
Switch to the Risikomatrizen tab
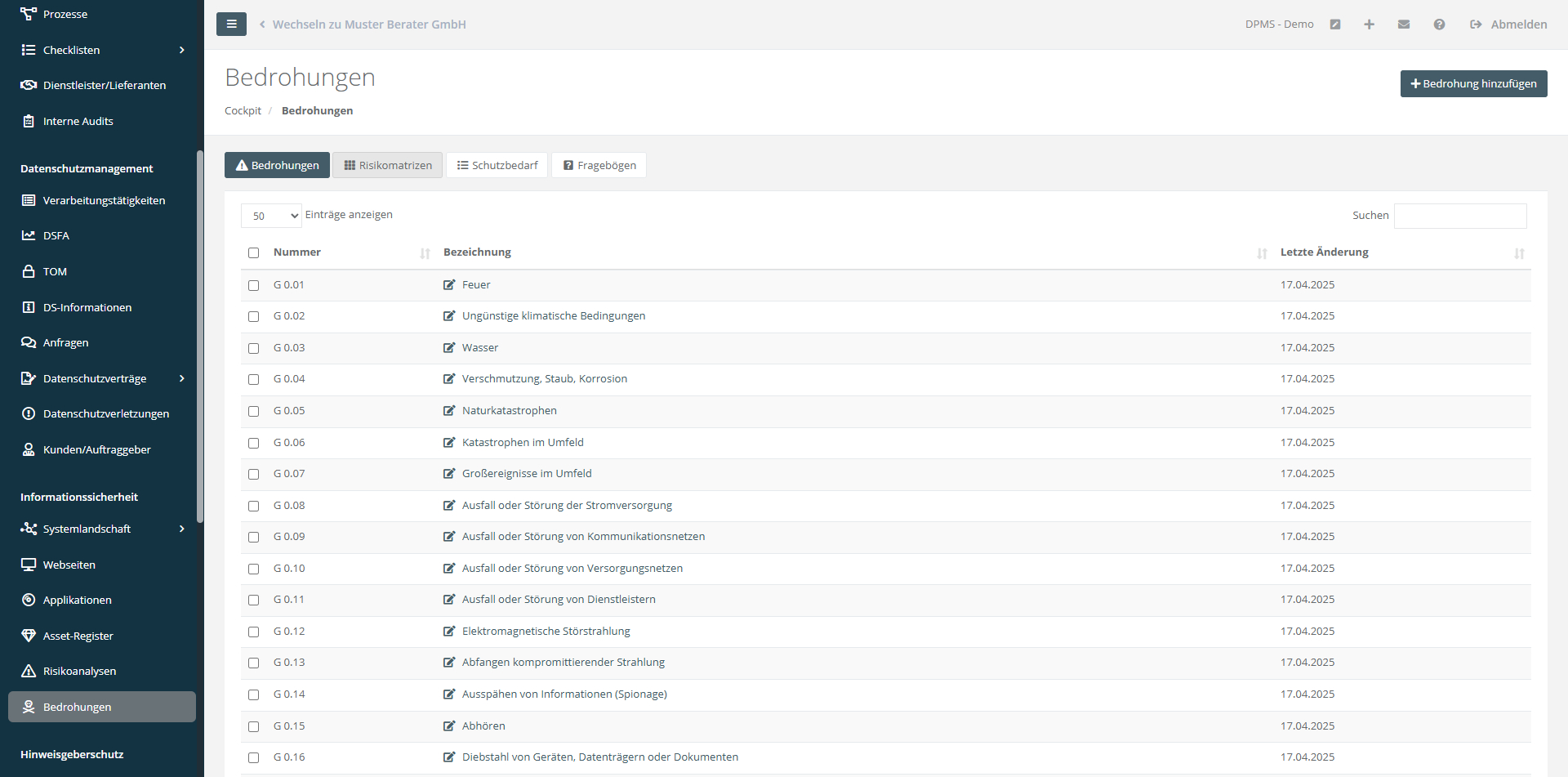pyautogui.click(x=387, y=165)
